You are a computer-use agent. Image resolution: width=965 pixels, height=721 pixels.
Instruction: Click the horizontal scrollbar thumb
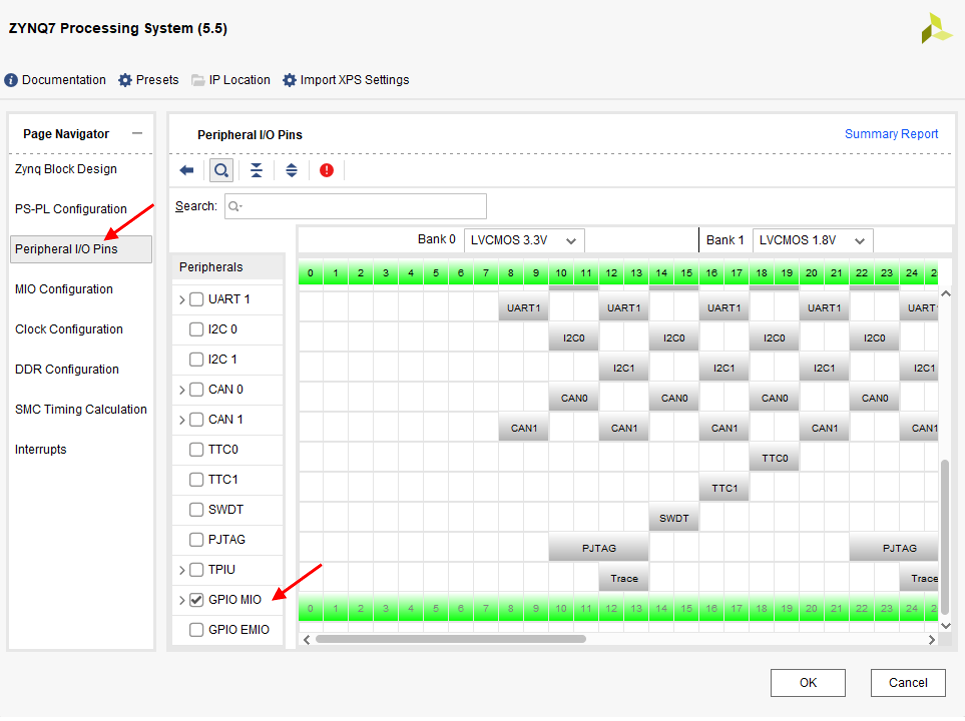click(450, 639)
